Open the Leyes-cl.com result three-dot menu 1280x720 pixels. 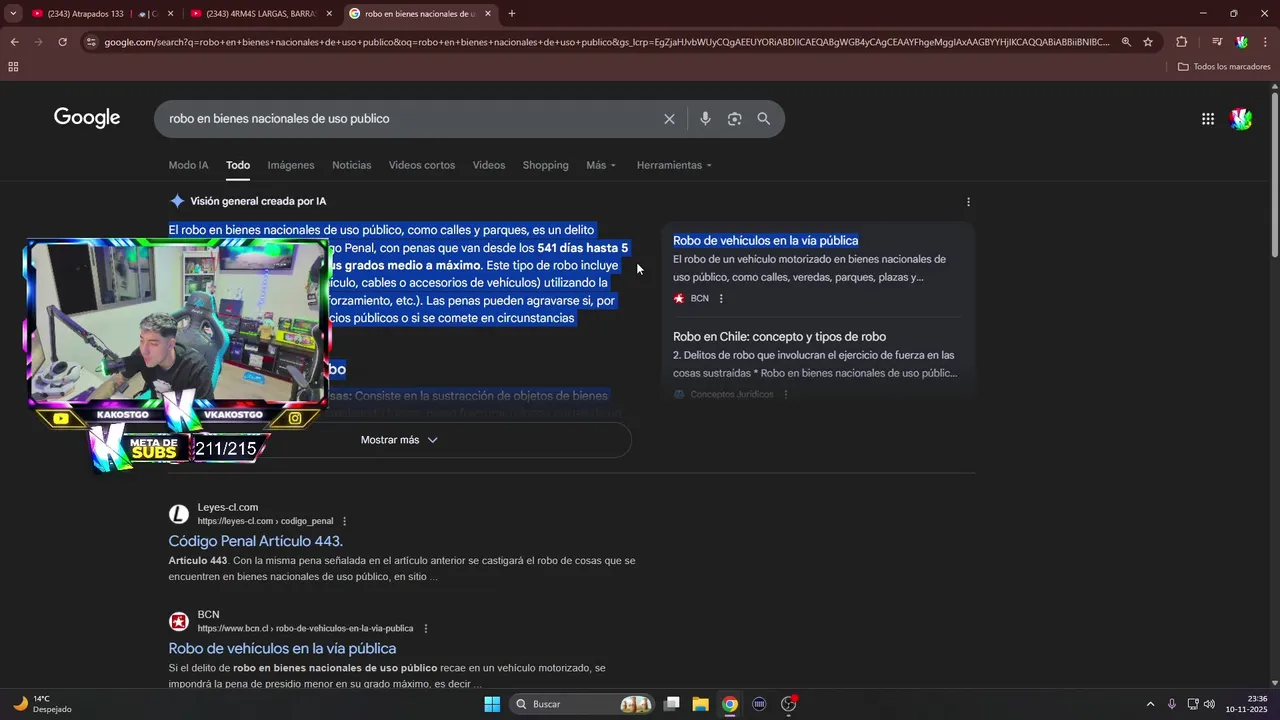[x=344, y=521]
